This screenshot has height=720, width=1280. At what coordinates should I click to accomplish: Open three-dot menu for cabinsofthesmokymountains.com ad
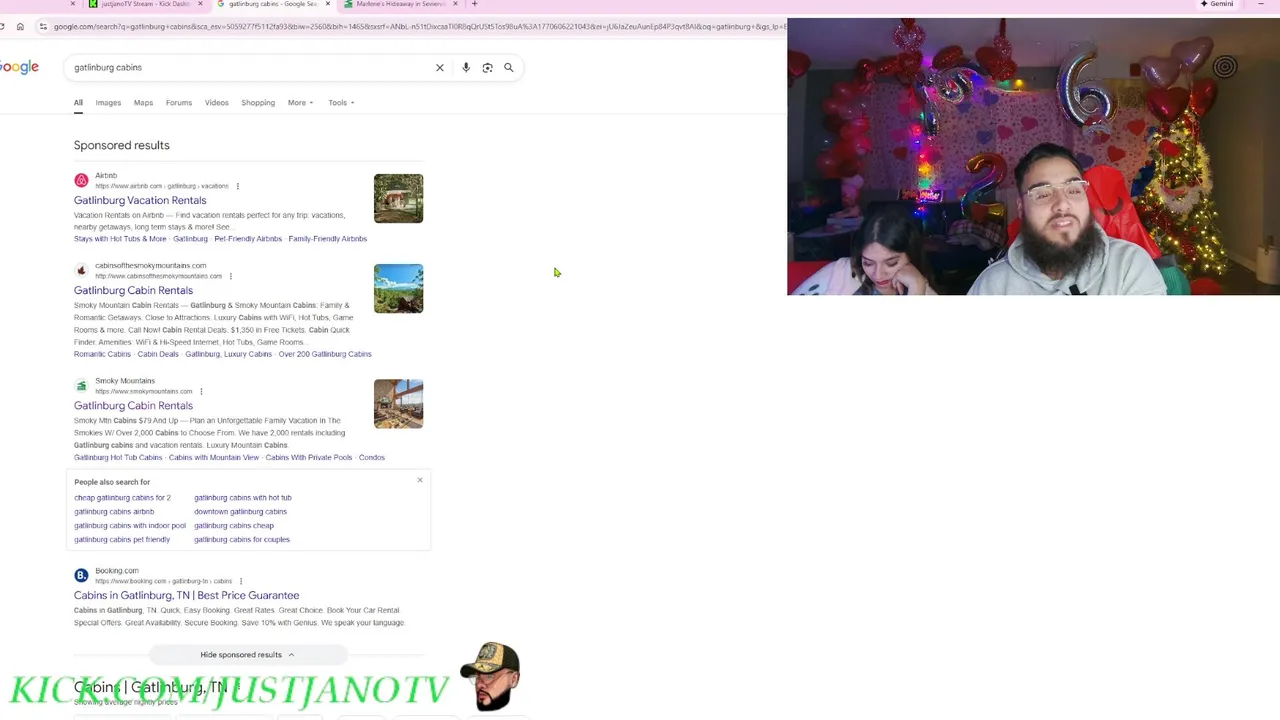tap(230, 276)
